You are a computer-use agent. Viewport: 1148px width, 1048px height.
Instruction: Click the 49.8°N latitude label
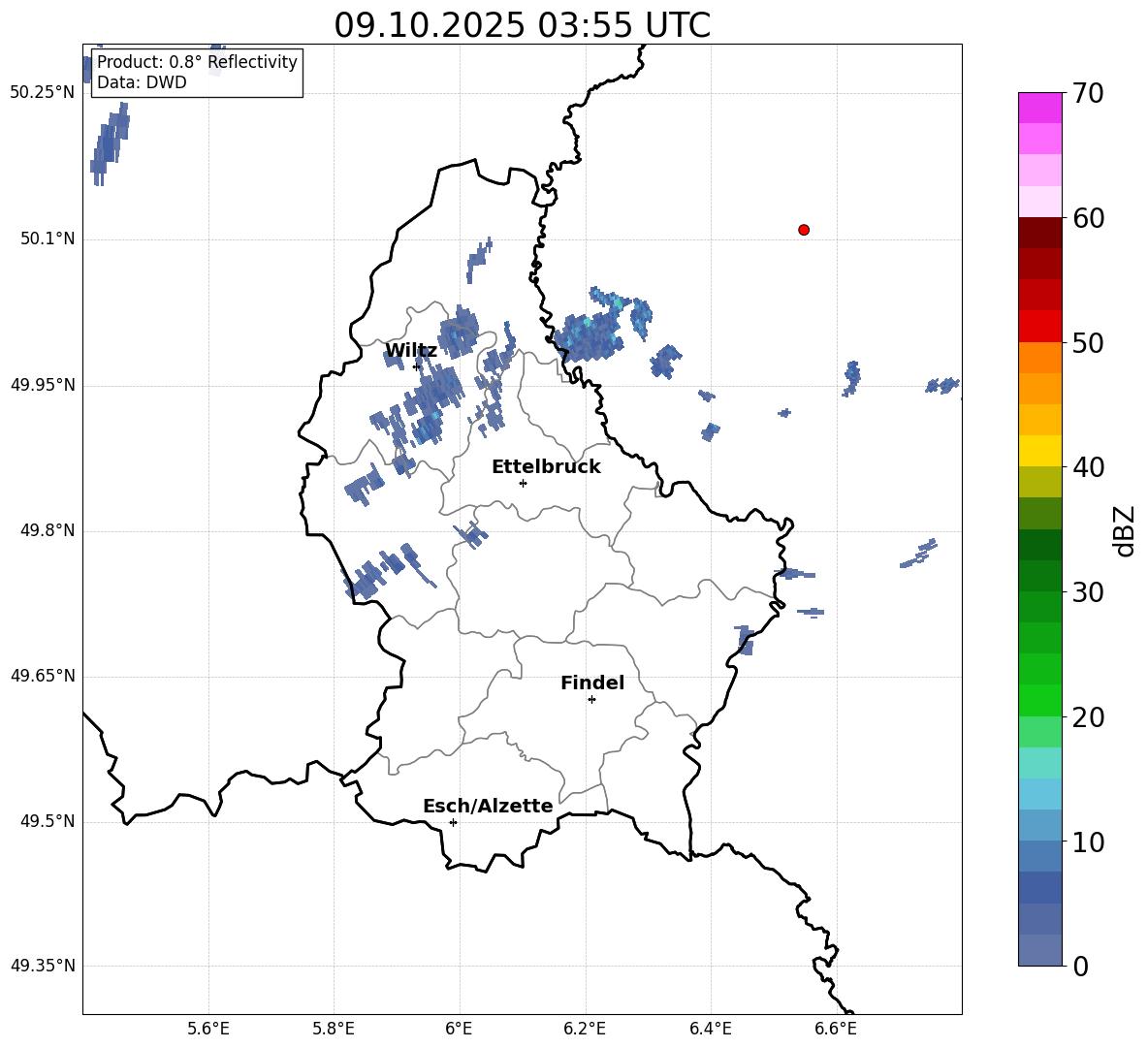(x=48, y=530)
